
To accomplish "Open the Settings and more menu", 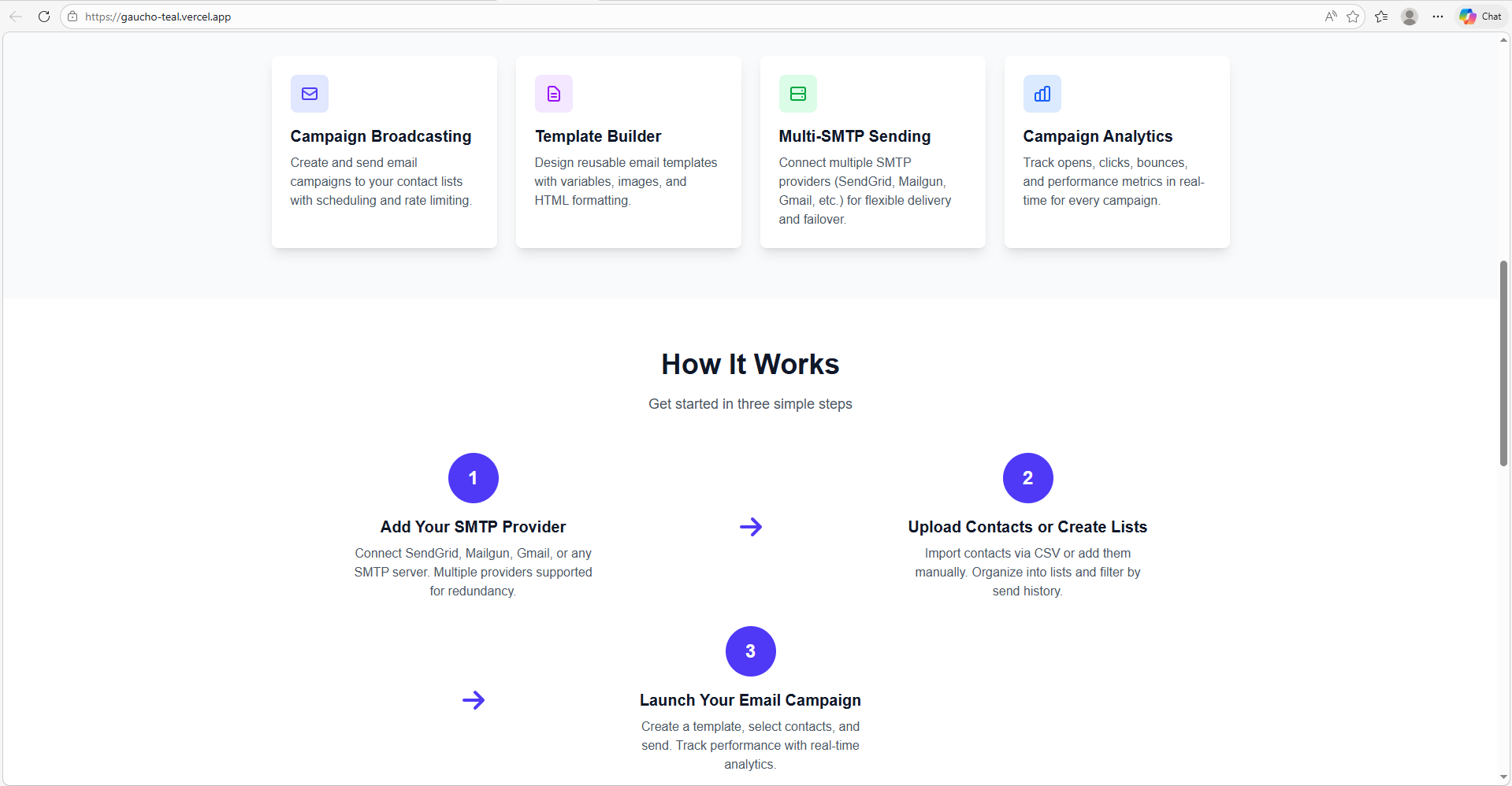I will (x=1437, y=16).
